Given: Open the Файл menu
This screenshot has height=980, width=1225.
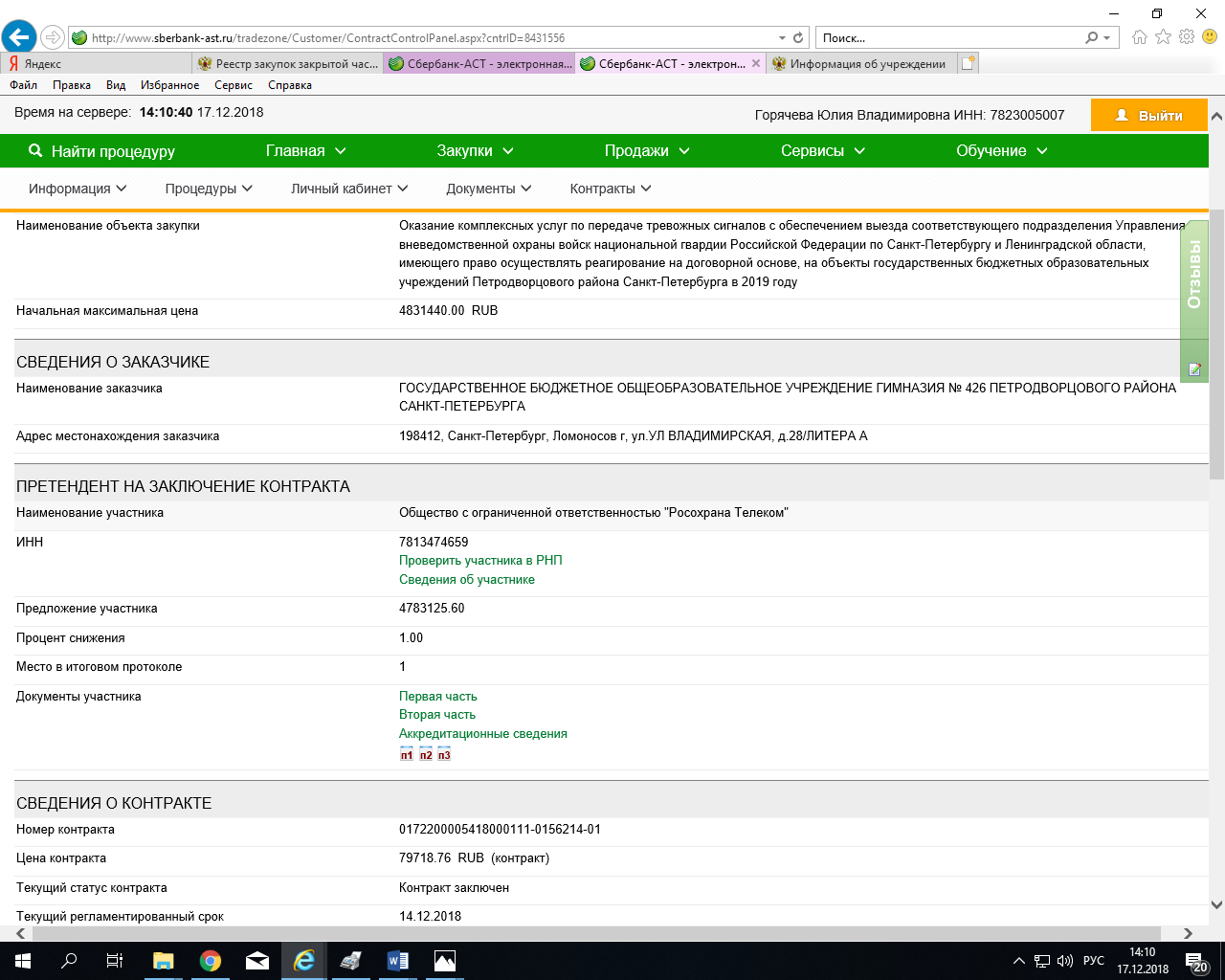Looking at the screenshot, I should [24, 85].
